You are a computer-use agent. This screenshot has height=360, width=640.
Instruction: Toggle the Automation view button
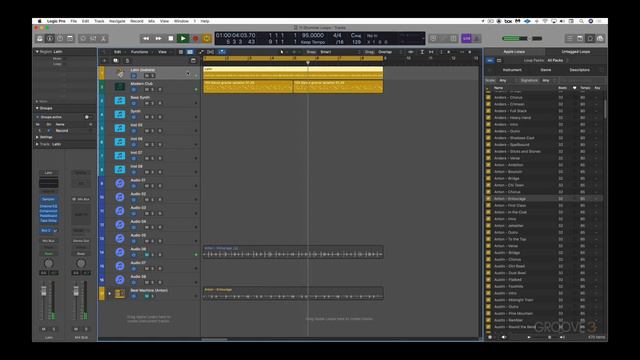201,52
